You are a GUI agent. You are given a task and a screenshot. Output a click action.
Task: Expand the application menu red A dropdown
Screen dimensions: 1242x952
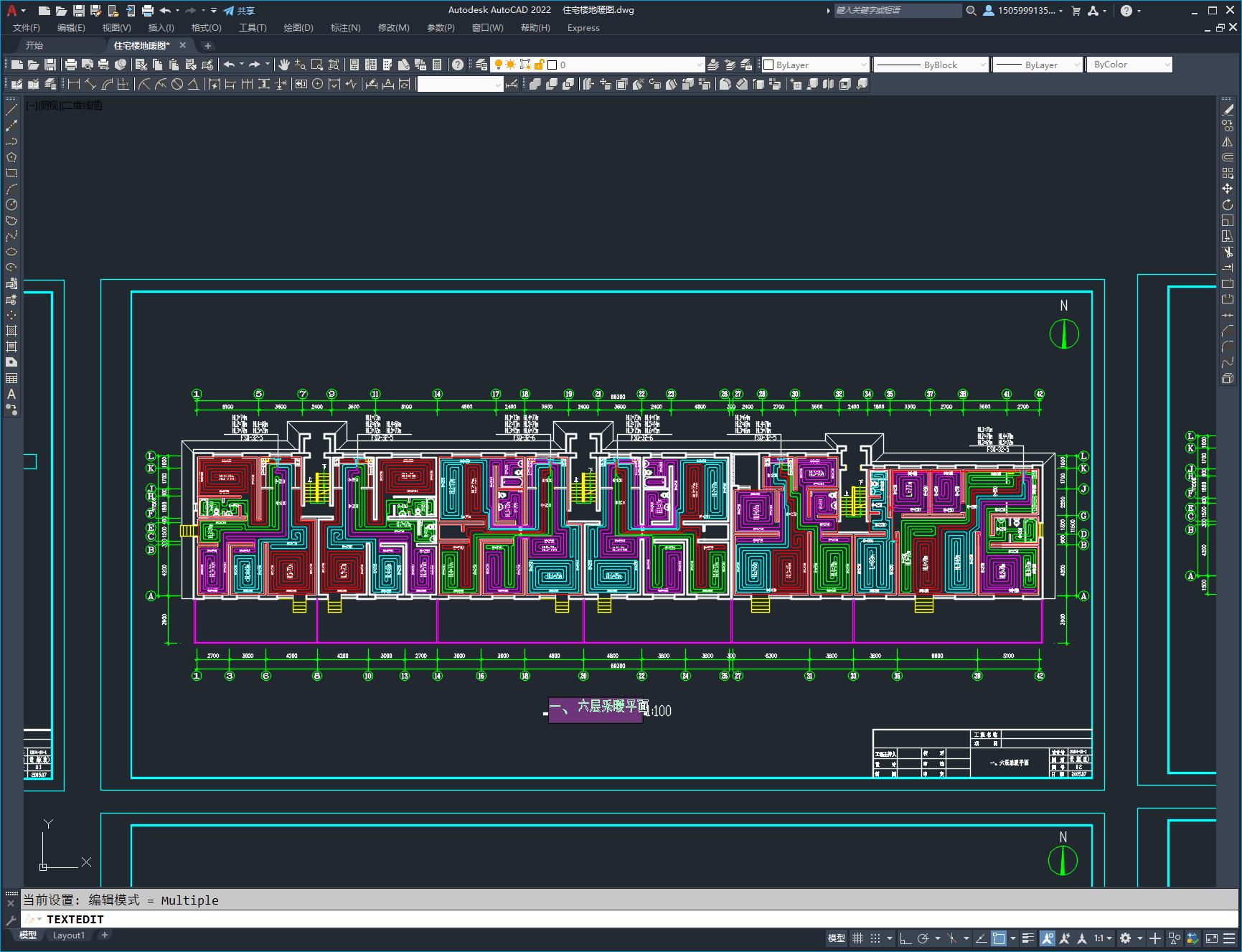15,11
